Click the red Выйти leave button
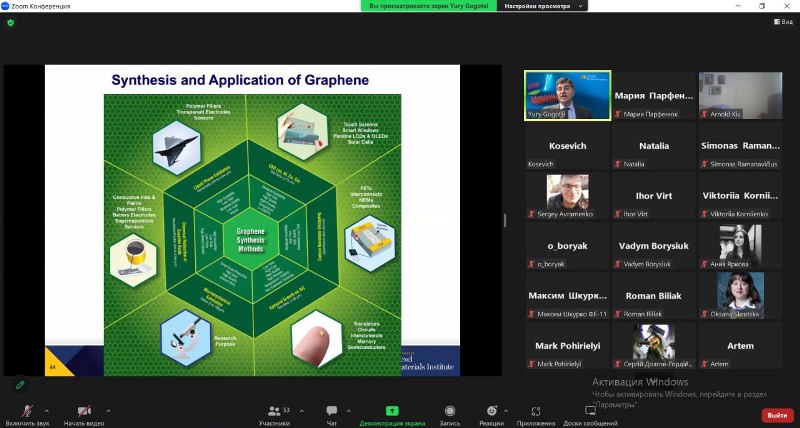This screenshot has height=428, width=800. click(775, 415)
